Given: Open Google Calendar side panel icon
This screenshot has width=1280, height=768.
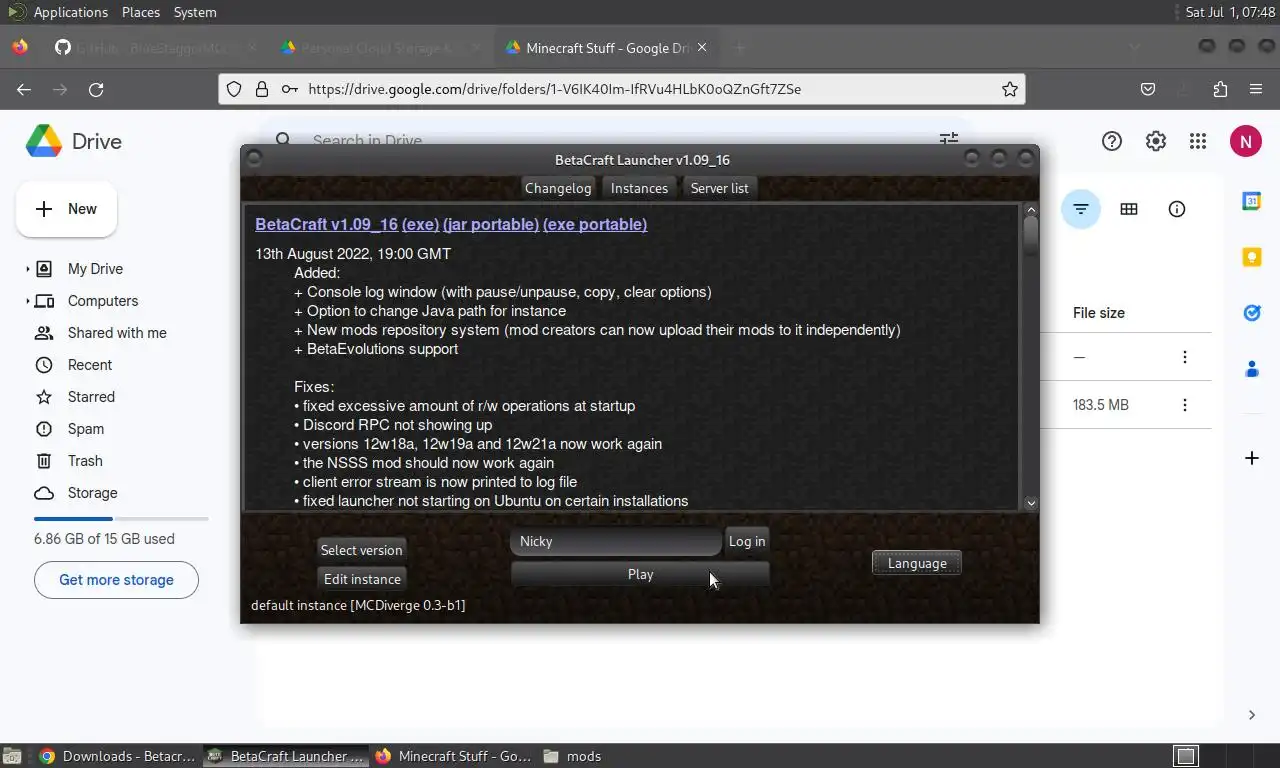Looking at the screenshot, I should tap(1251, 201).
